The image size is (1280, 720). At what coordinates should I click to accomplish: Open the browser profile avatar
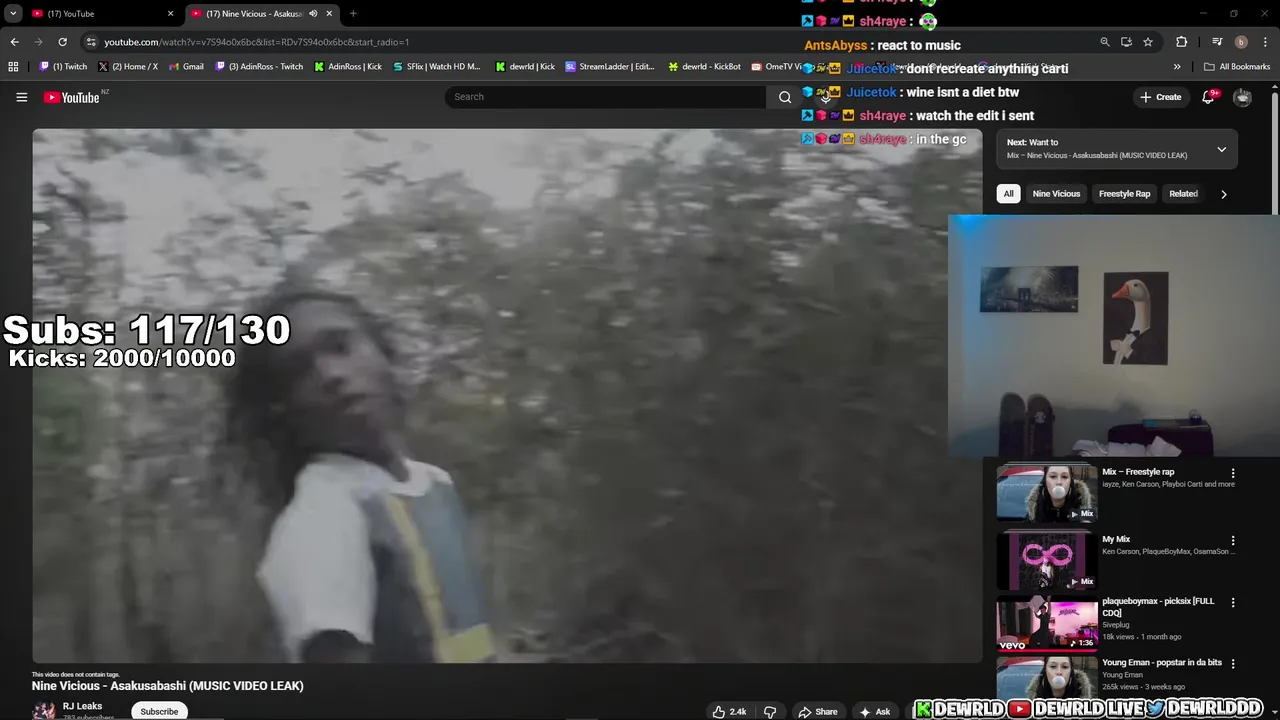[x=1241, y=42]
